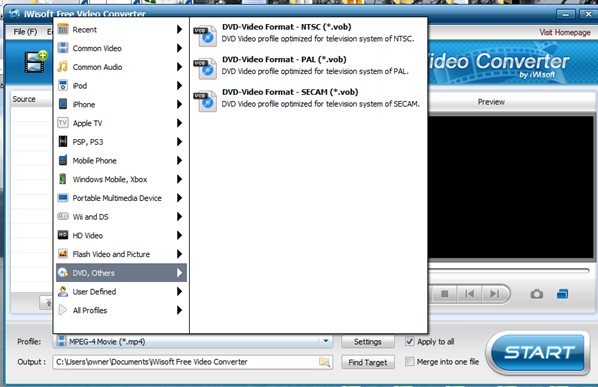Expand the Wii and DS submenu arrow
The width and height of the screenshot is (598, 387).
179,216
